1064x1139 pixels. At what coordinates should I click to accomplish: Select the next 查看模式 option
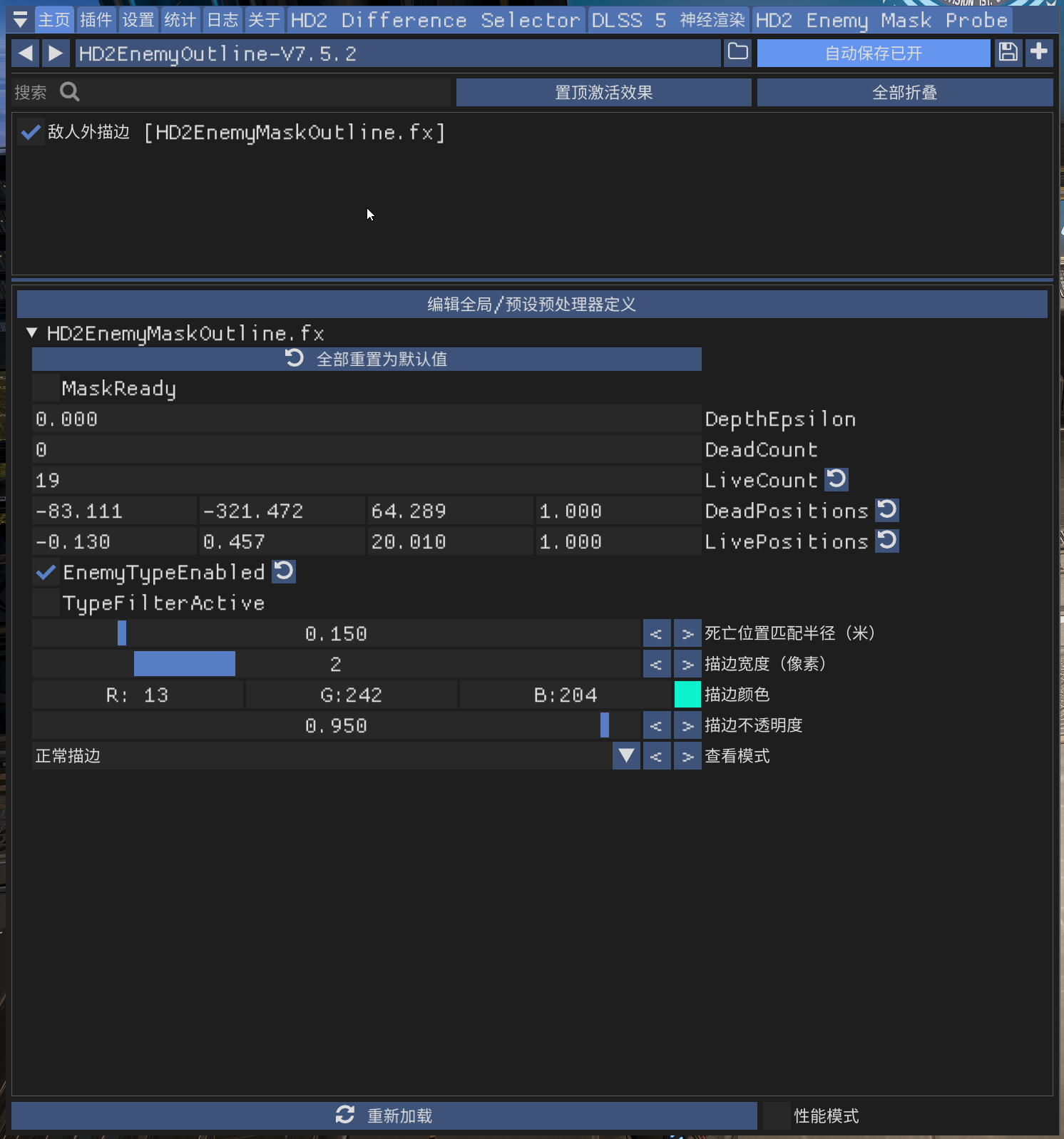[x=687, y=756]
